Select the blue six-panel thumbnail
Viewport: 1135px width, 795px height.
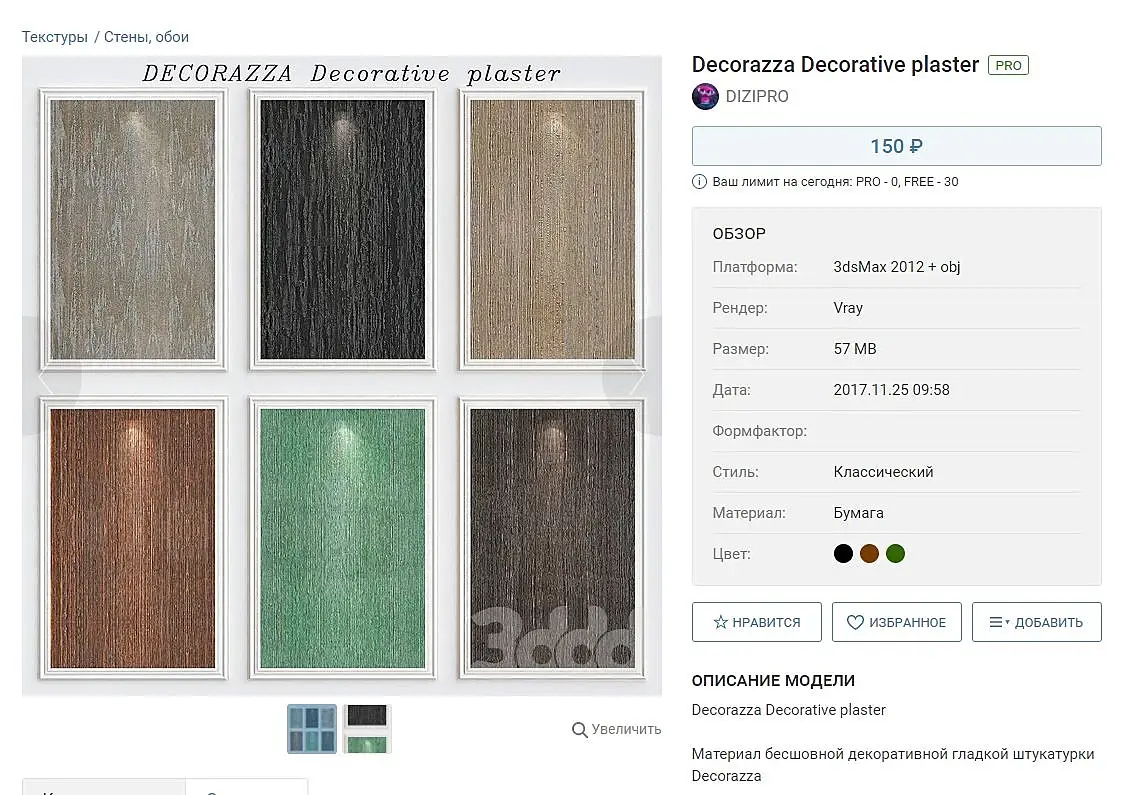pyautogui.click(x=312, y=729)
